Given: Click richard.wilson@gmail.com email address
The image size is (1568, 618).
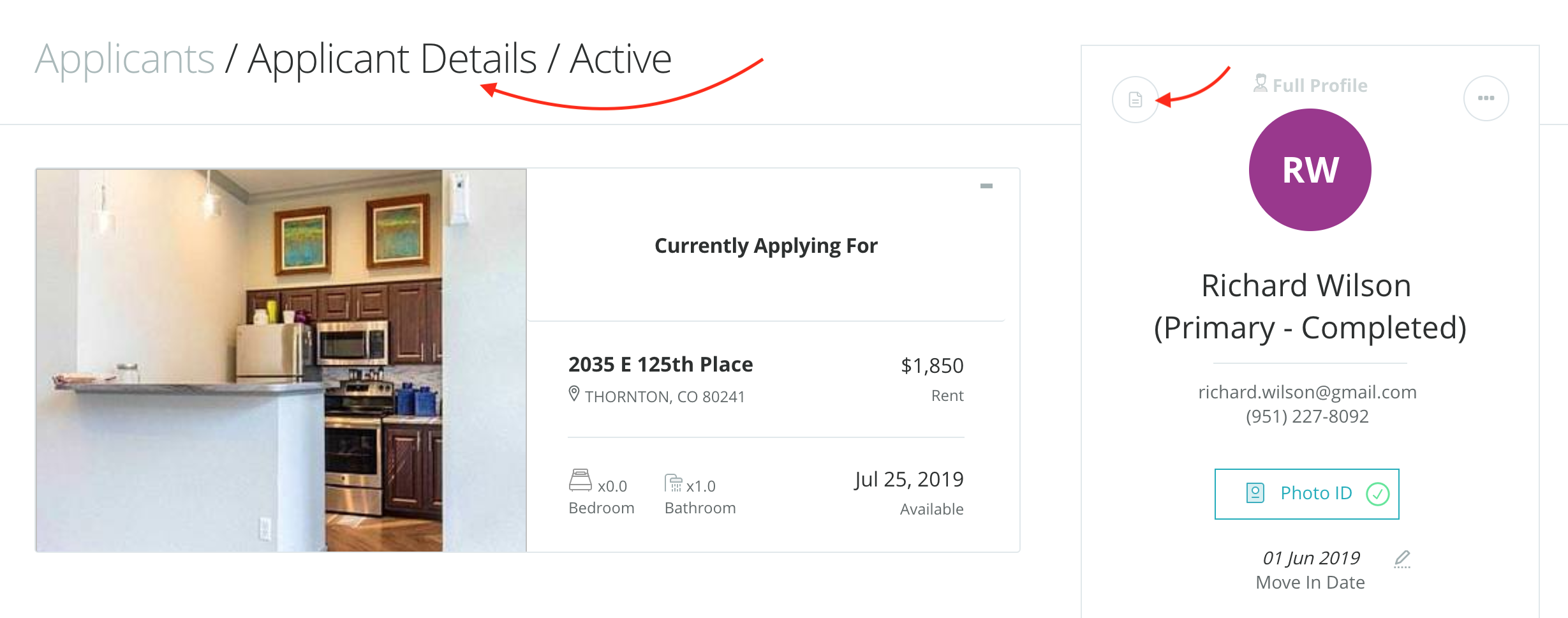Looking at the screenshot, I should pos(1307,392).
